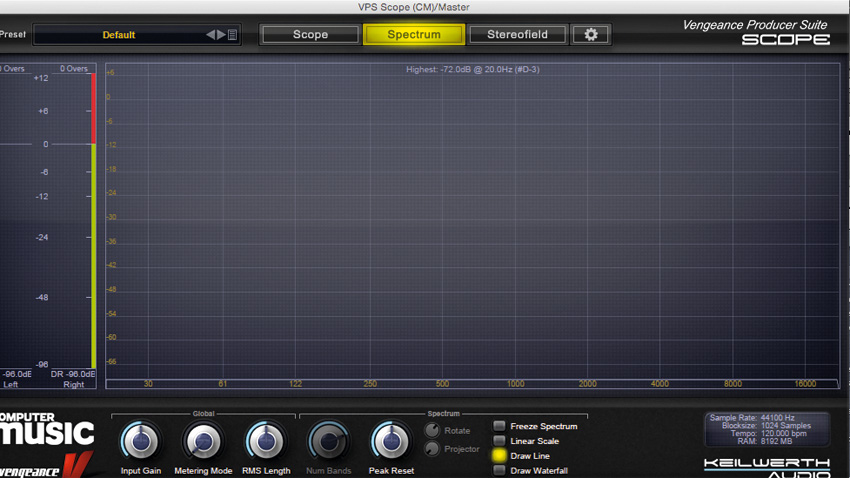Click the RMS Length knob
This screenshot has height=478, width=850.
[266, 441]
